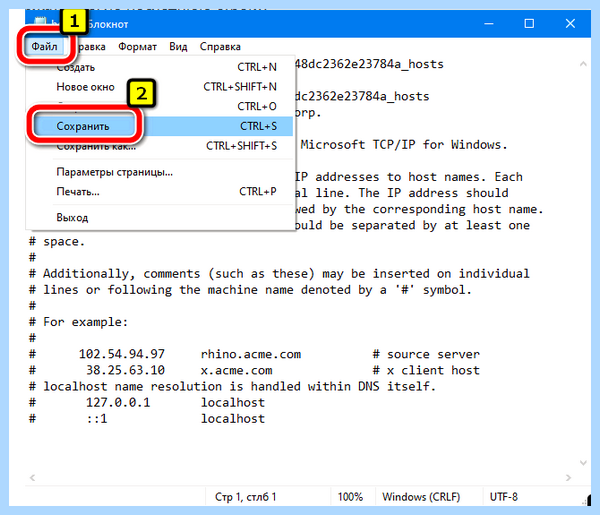This screenshot has width=600, height=515.
Task: Click the Стр 1, стлб 1 status entry
Action: tap(245, 497)
